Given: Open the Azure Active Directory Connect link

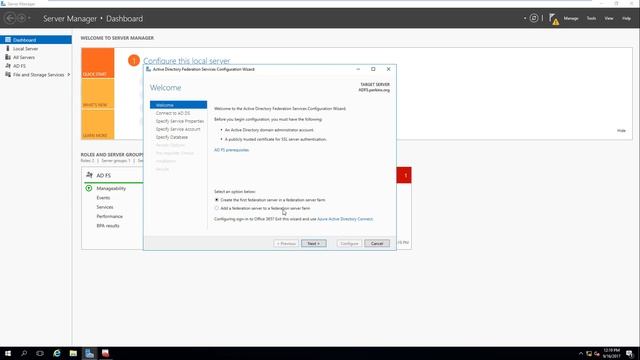Looking at the screenshot, I should click(x=345, y=219).
